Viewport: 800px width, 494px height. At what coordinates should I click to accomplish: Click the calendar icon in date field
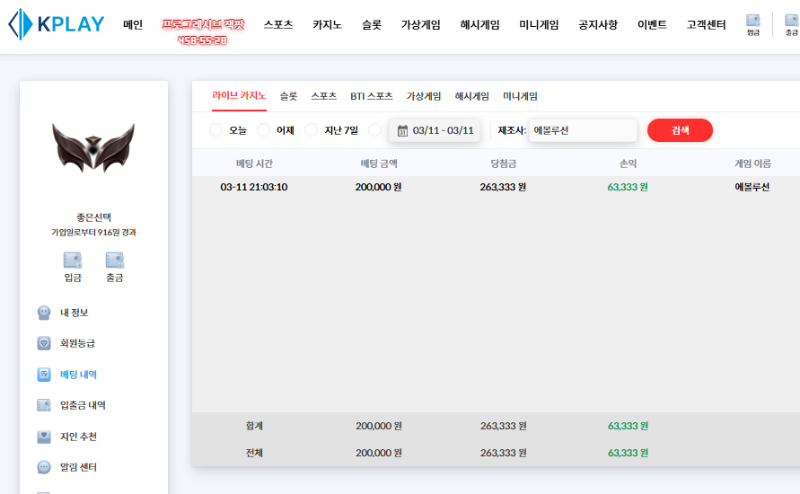point(403,131)
